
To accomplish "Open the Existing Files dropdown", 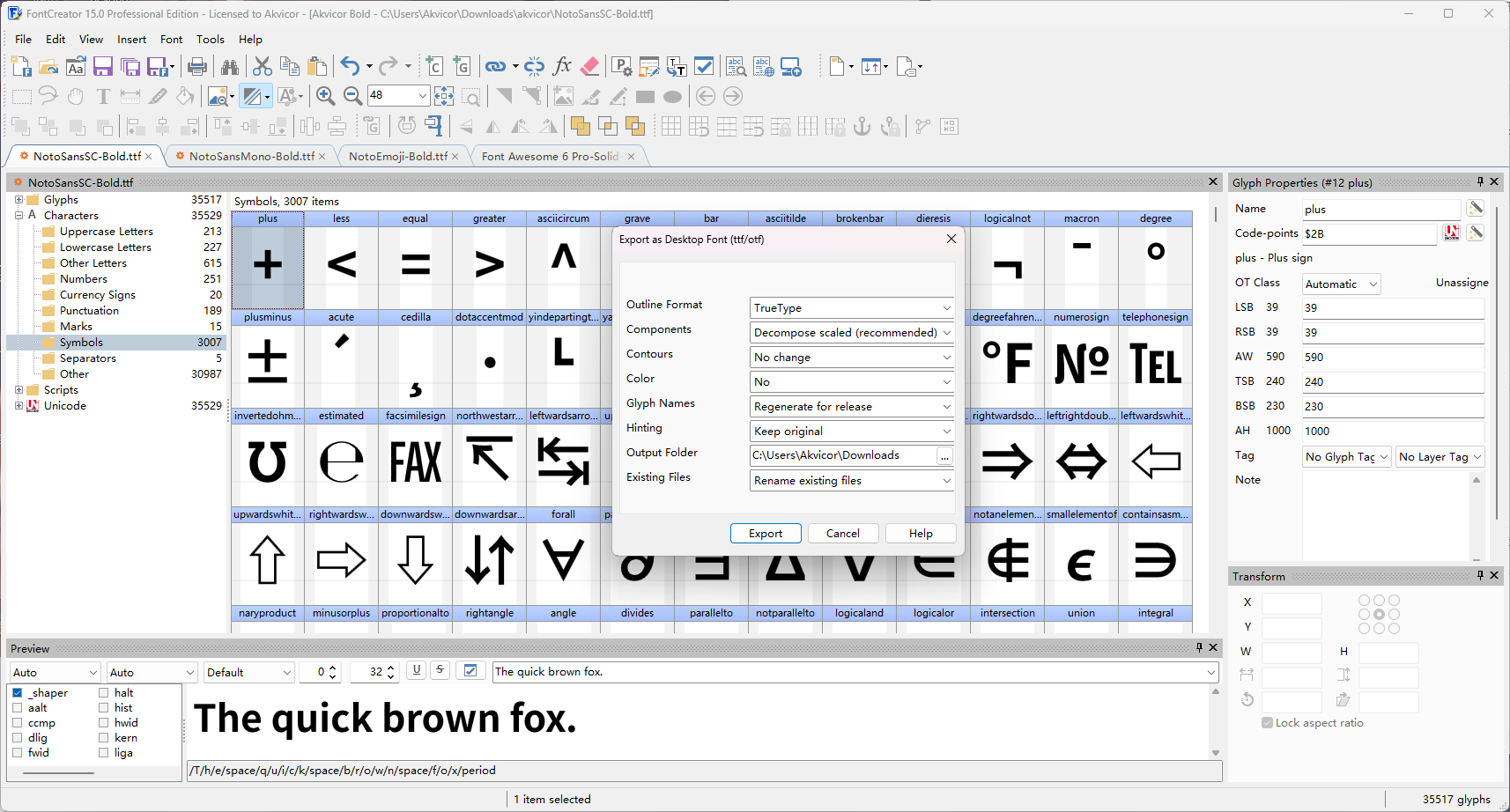I will (x=852, y=481).
